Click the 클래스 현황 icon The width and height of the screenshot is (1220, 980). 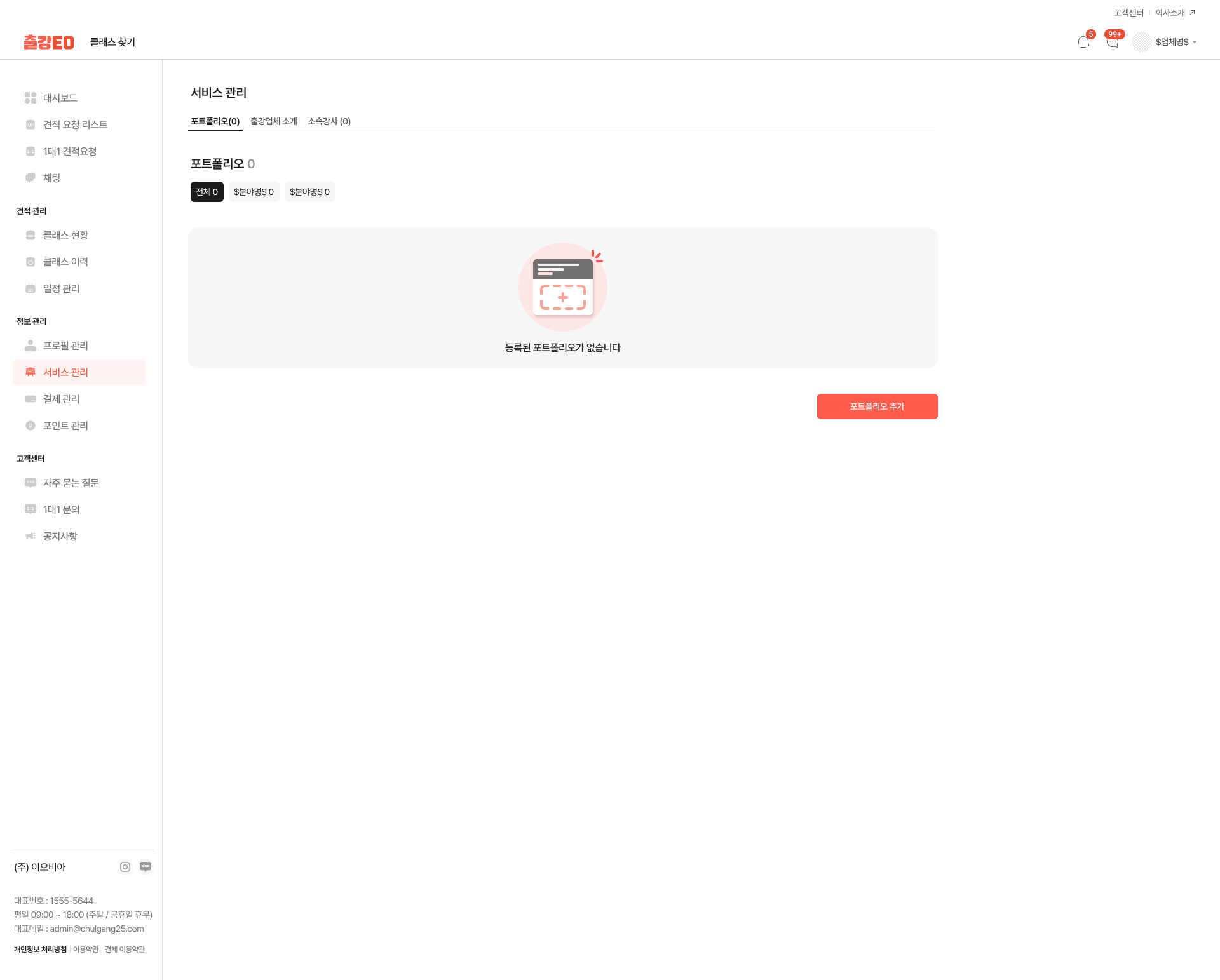[30, 235]
